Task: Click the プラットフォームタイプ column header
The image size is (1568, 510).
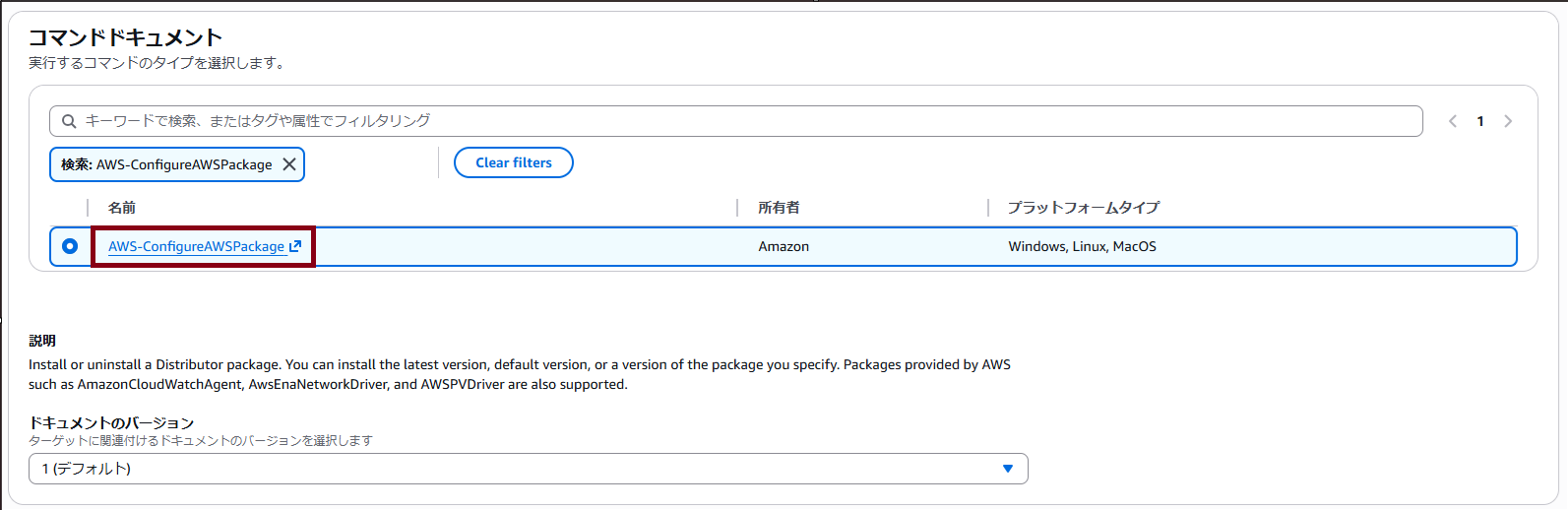Action: [x=1083, y=208]
